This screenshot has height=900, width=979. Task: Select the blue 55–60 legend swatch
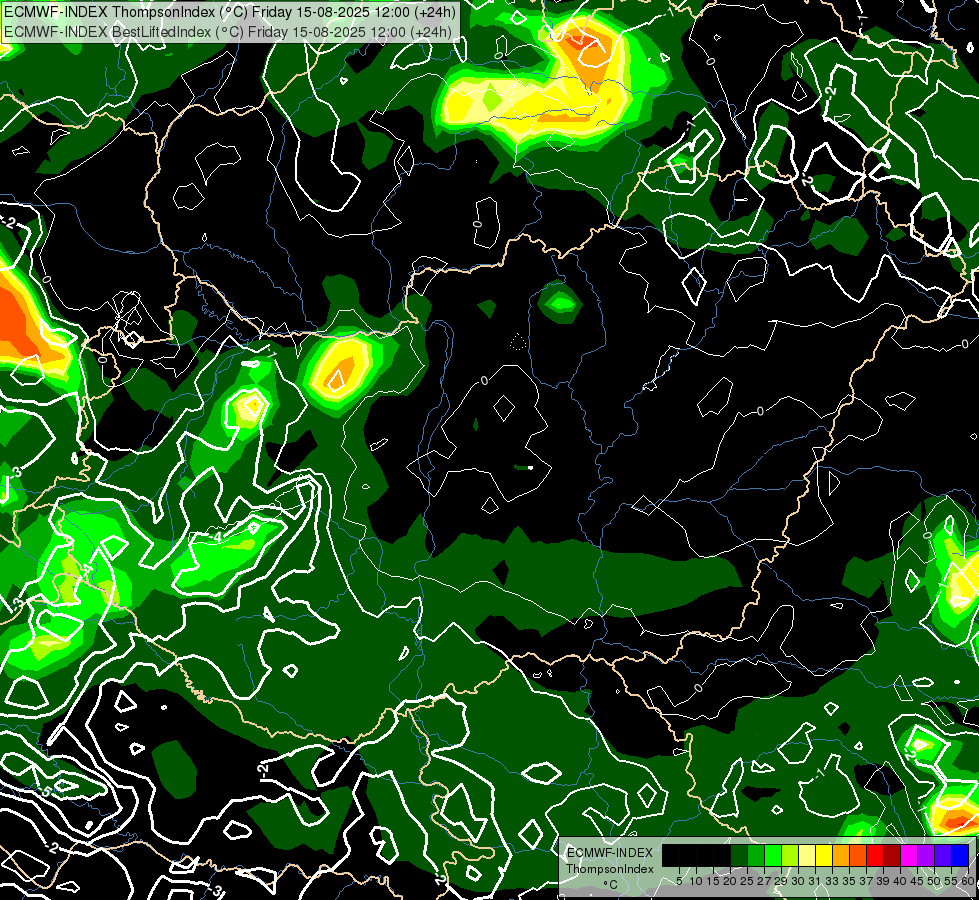pyautogui.click(x=960, y=856)
